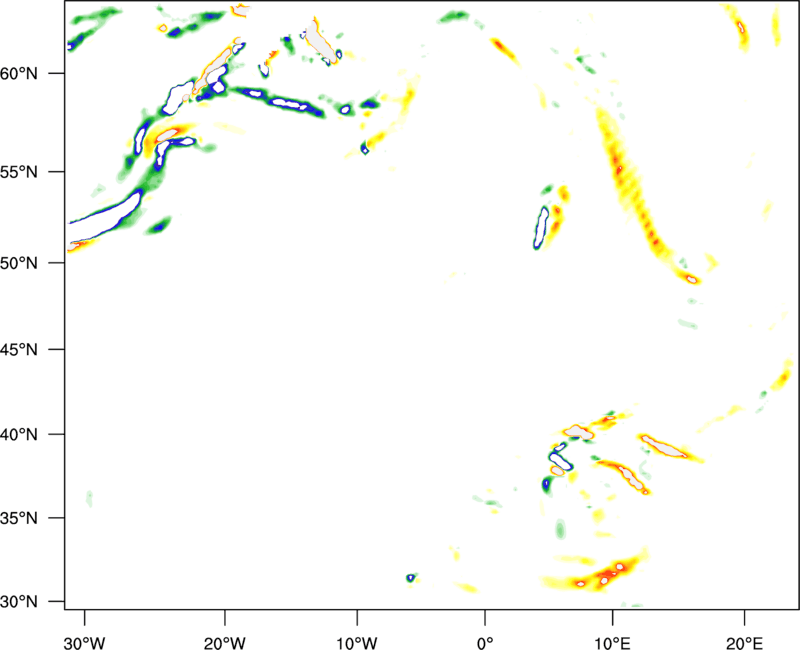
Task: Click the 30°W longitude axis label
Action: coord(84,643)
